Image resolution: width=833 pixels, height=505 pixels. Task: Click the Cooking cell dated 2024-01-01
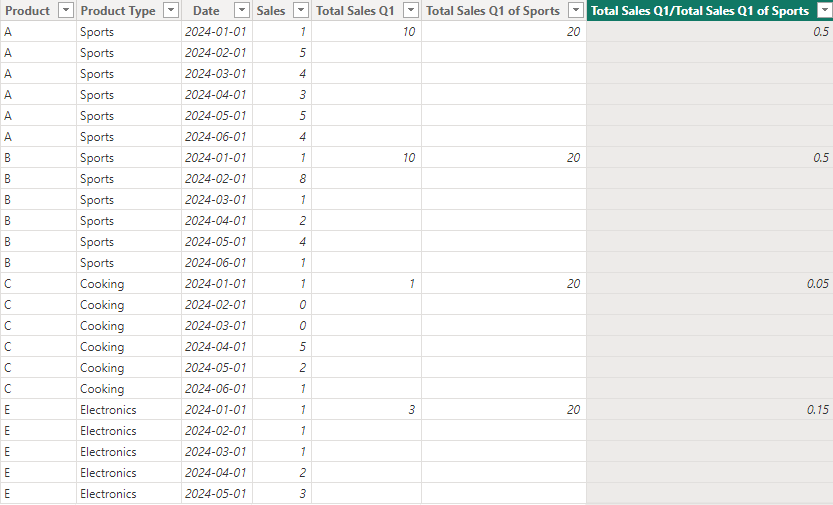[129, 284]
